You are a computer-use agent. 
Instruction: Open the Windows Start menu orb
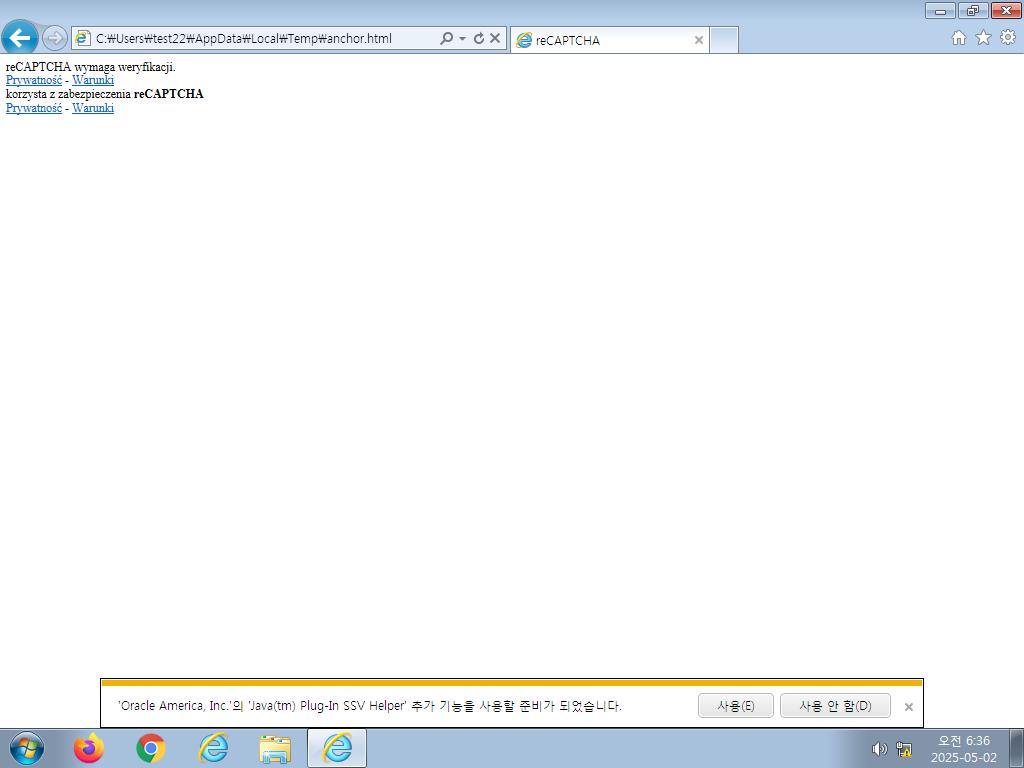pos(27,748)
